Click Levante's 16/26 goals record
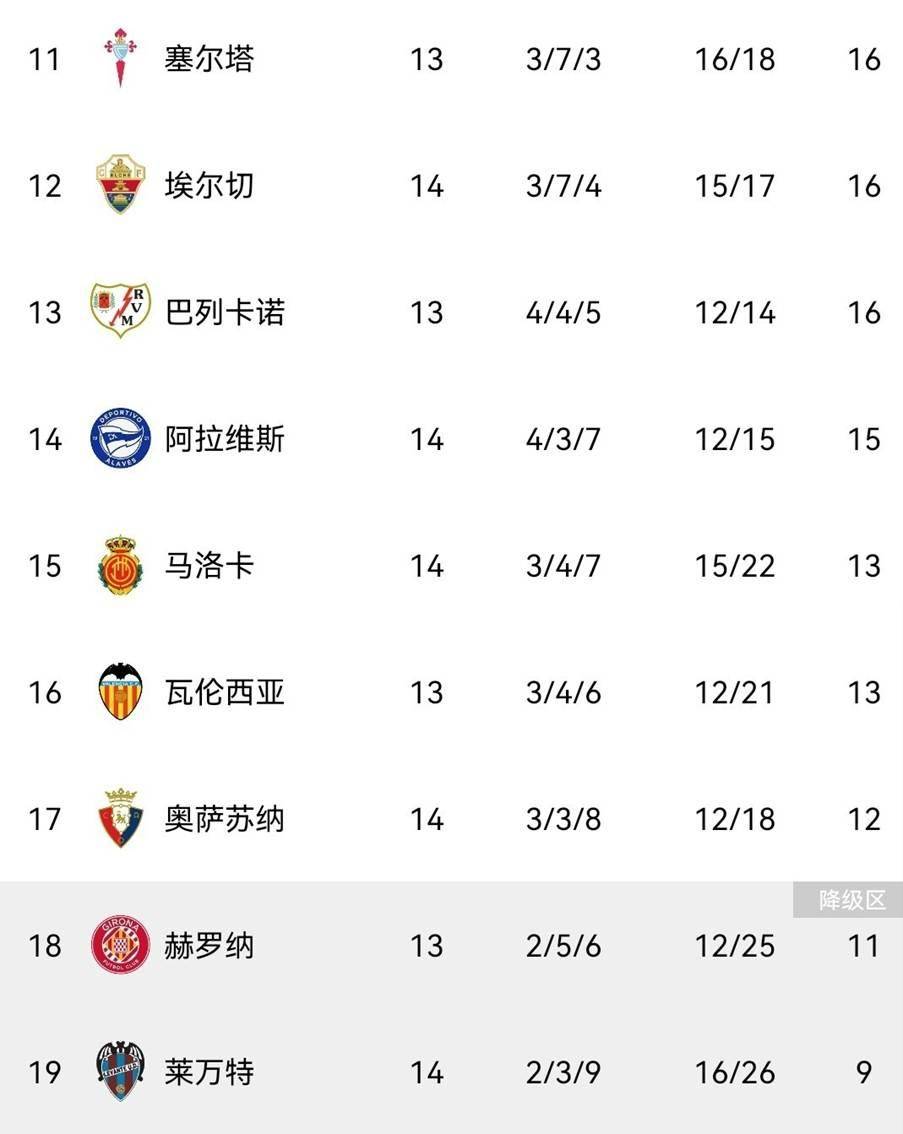The height and width of the screenshot is (1134, 903). tap(735, 1072)
